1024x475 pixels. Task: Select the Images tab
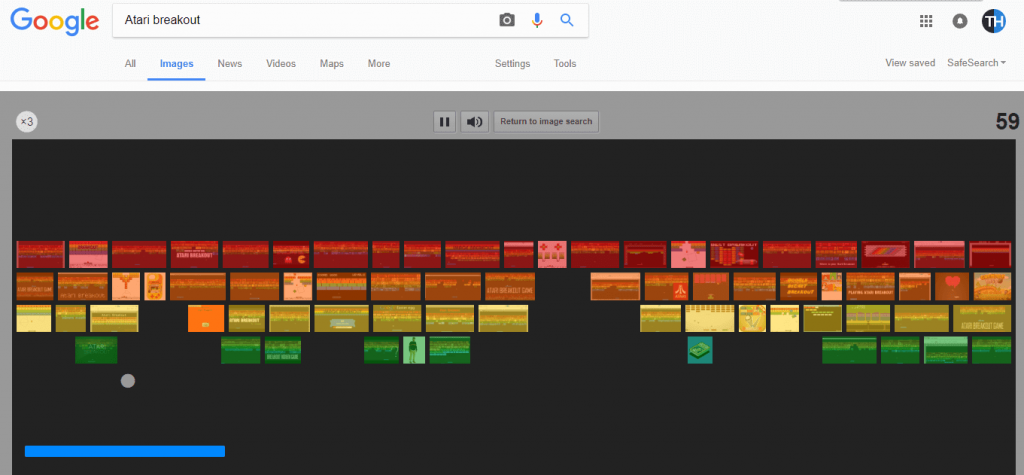[x=176, y=63]
